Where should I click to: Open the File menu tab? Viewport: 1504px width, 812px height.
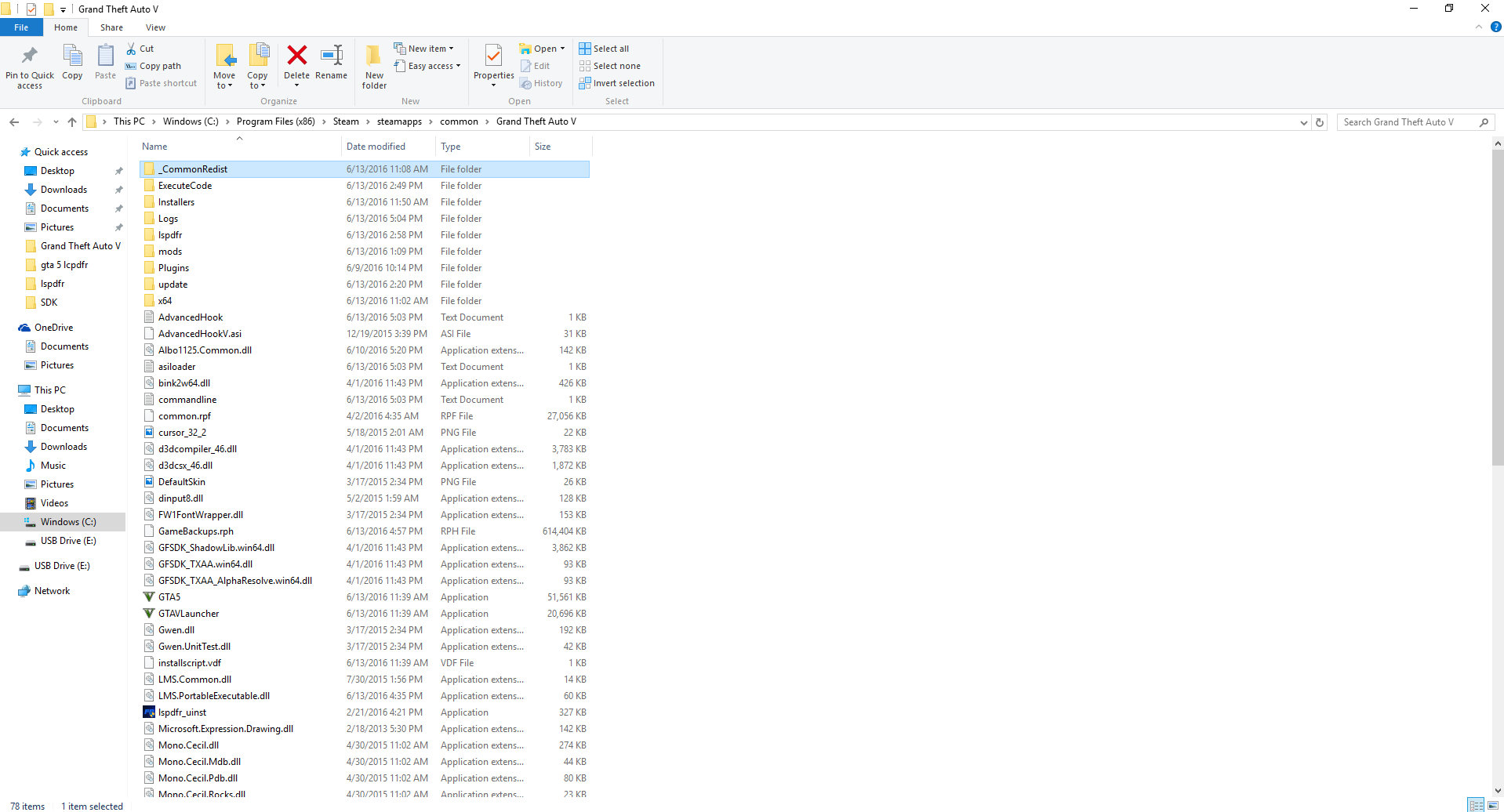(x=21, y=27)
